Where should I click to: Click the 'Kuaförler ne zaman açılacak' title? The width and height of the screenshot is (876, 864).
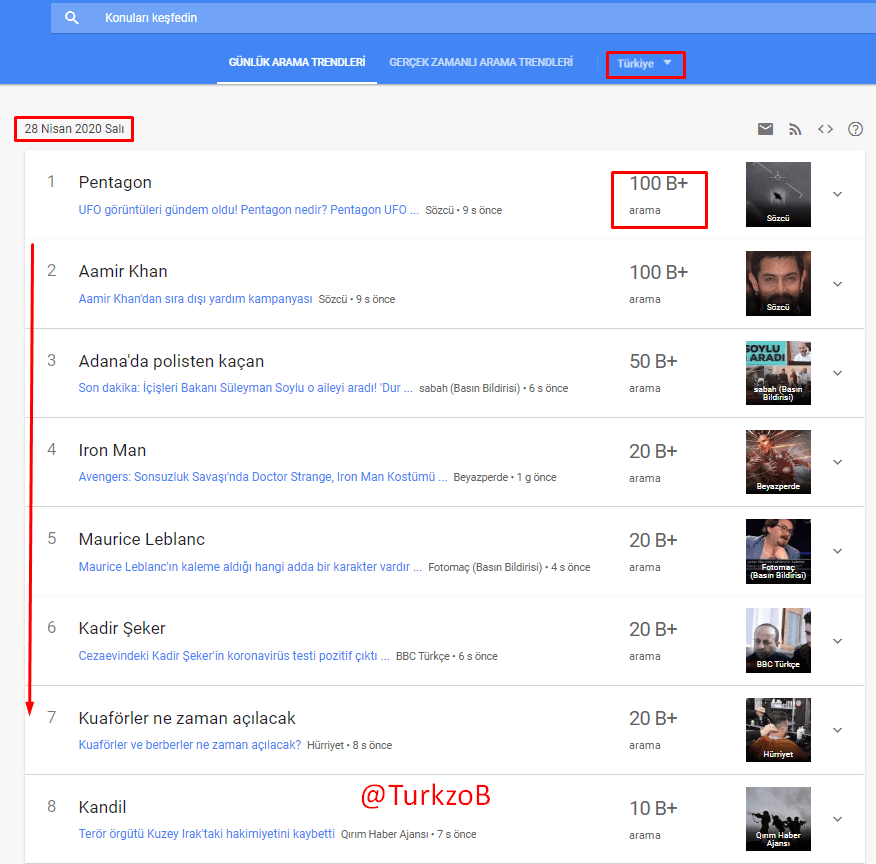point(187,718)
